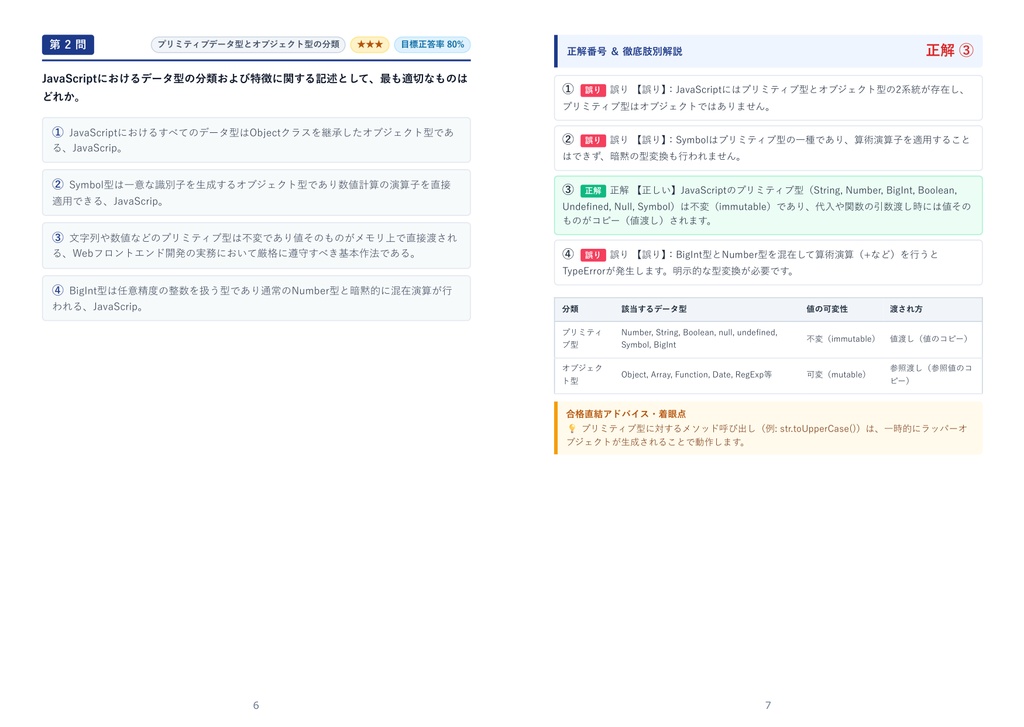Click the 合格直結アドバイス・着眼点 heading

pyautogui.click(x=626, y=413)
